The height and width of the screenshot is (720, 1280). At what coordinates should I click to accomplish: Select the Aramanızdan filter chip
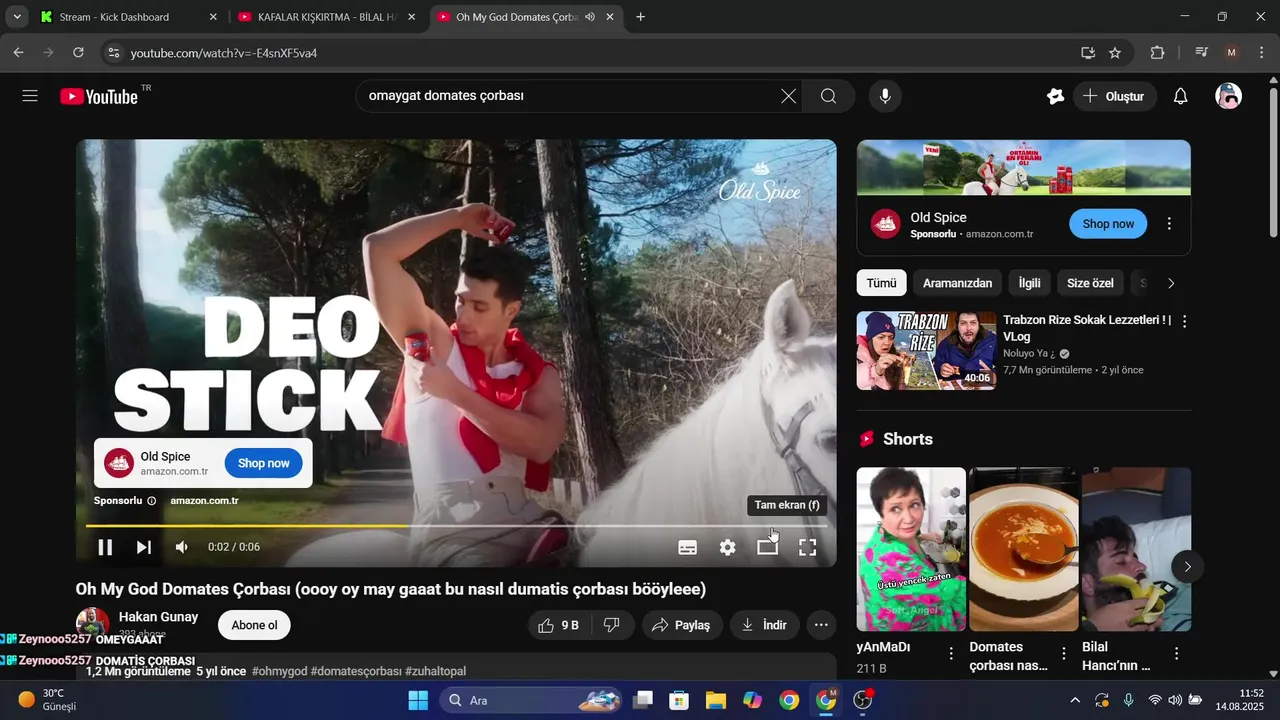click(957, 283)
